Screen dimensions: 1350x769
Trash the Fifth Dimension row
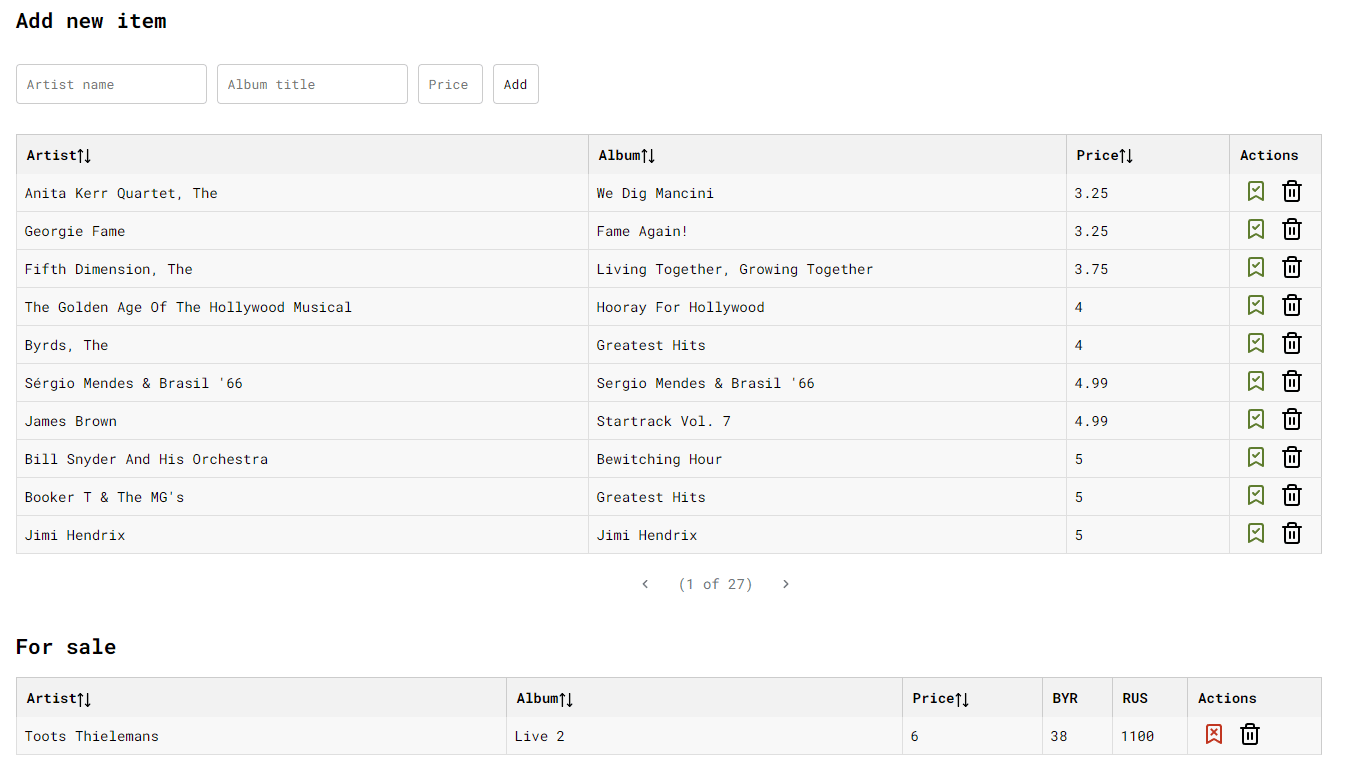click(x=1292, y=268)
